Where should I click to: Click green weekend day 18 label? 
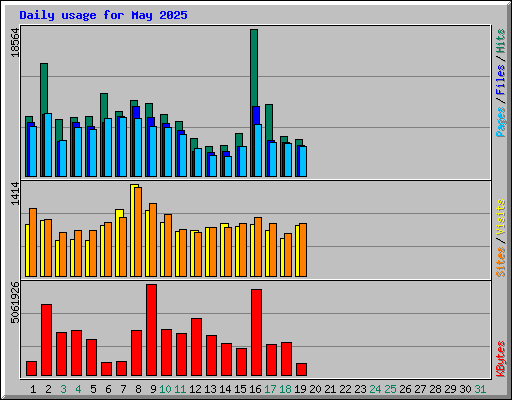(x=285, y=389)
